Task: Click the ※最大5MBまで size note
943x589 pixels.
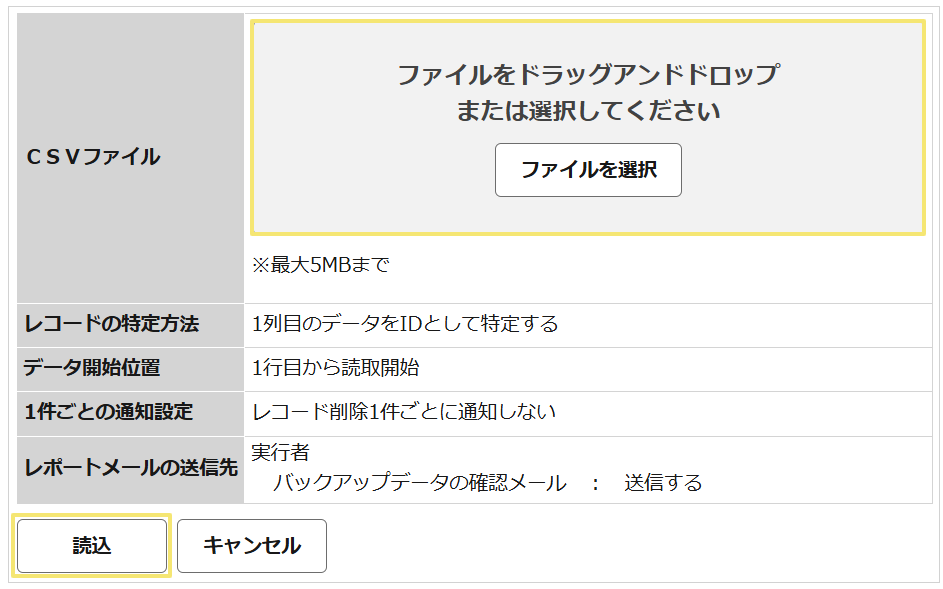Action: pos(321,265)
